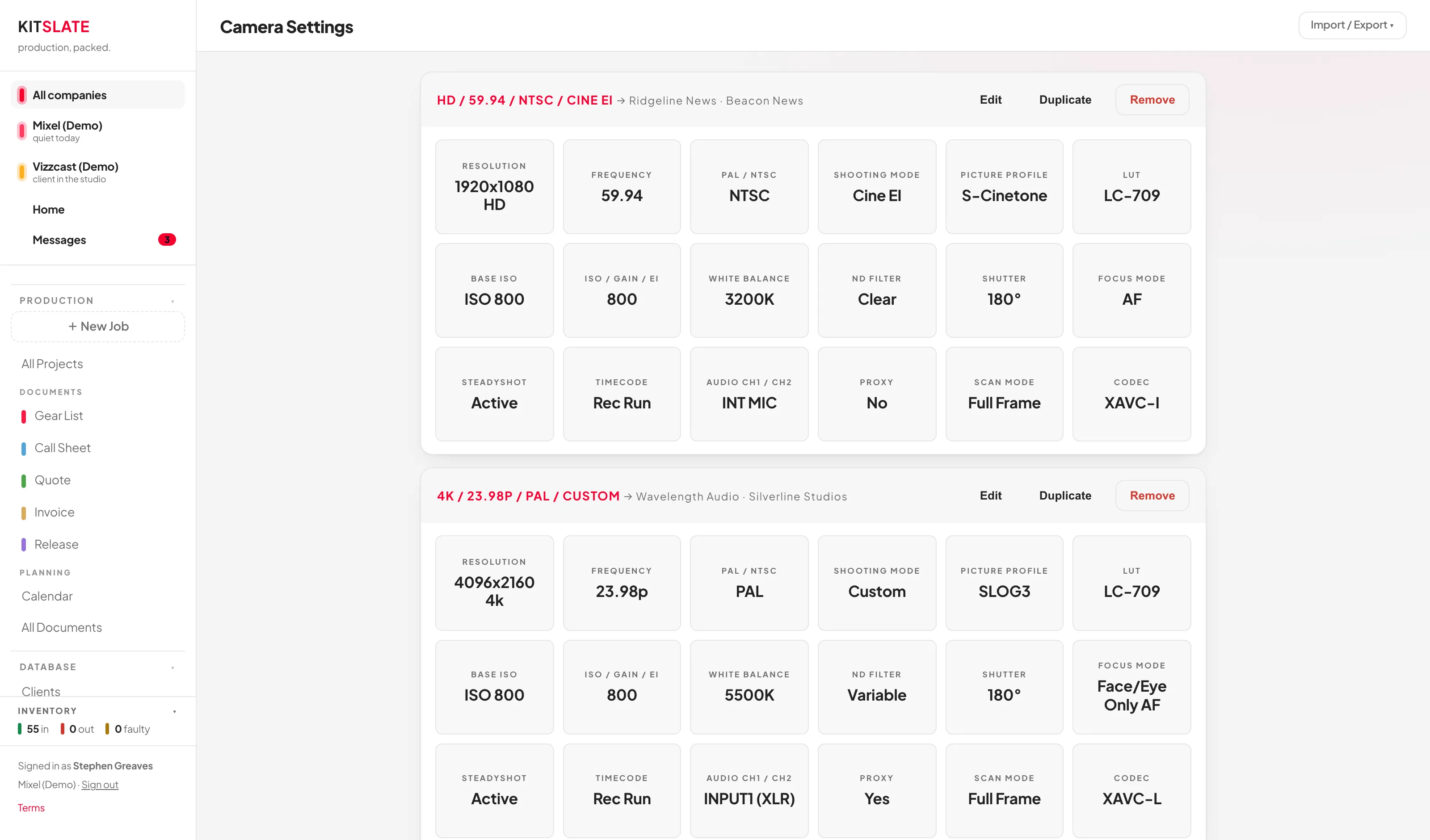Select All companies
This screenshot has height=840, width=1430.
click(x=97, y=95)
